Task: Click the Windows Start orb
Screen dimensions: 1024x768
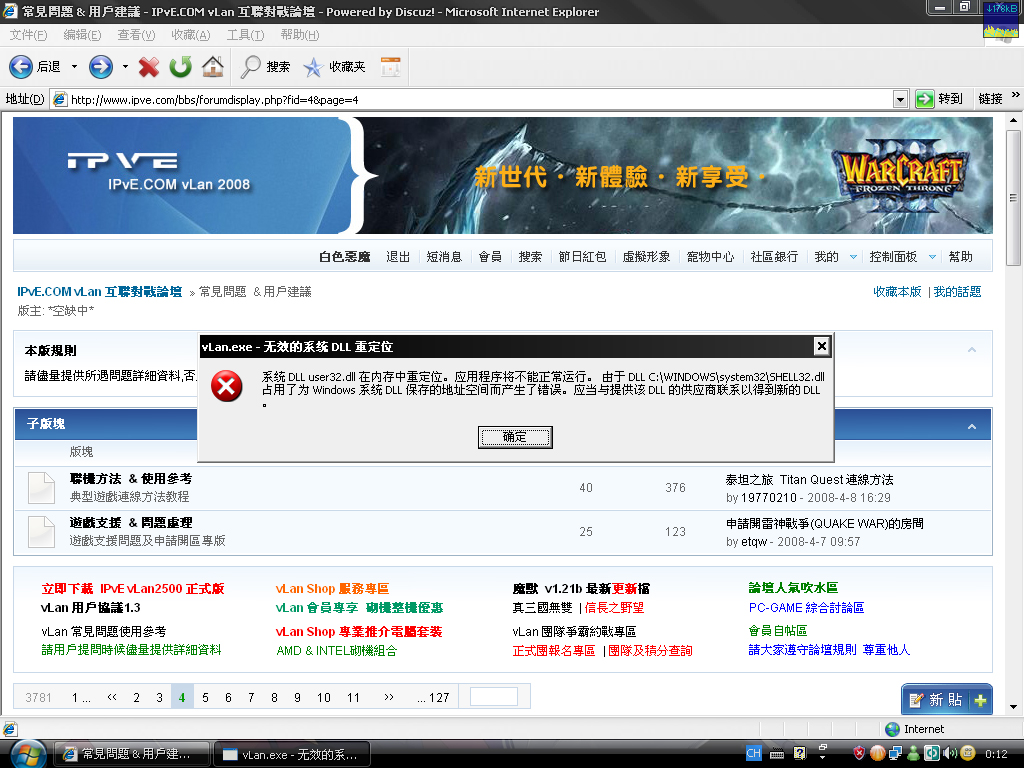Action: click(x=23, y=752)
